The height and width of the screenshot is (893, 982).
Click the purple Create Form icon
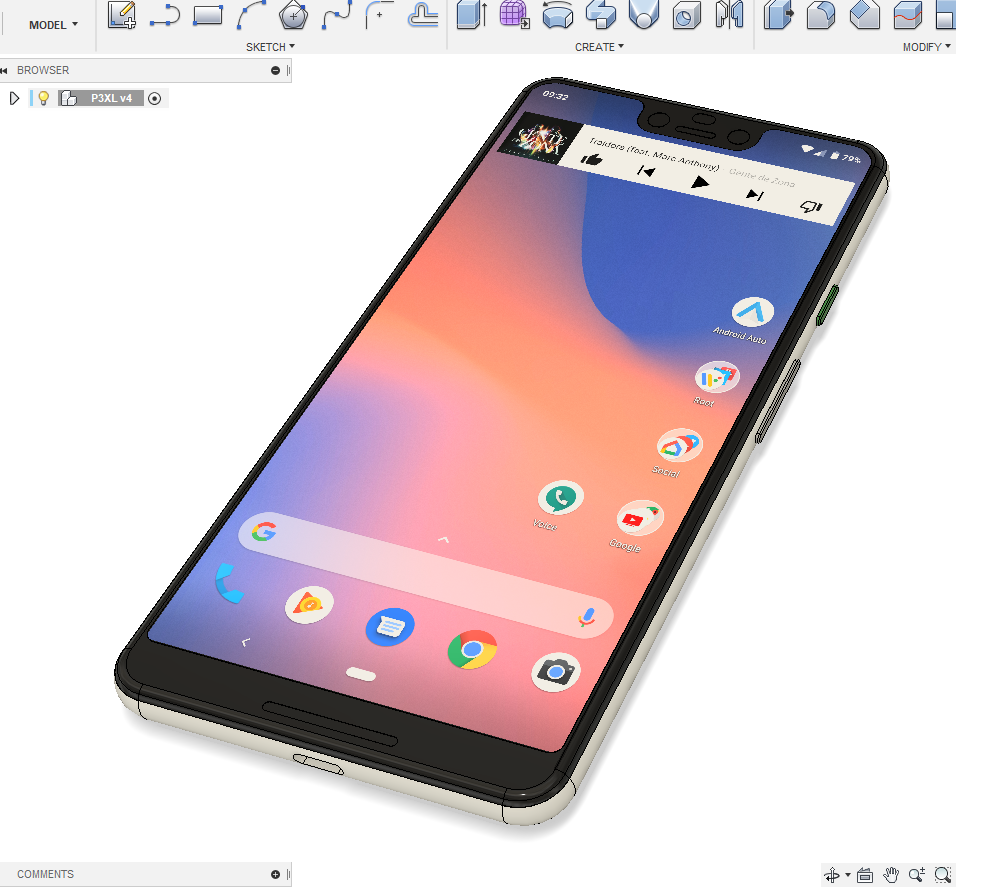(x=514, y=15)
